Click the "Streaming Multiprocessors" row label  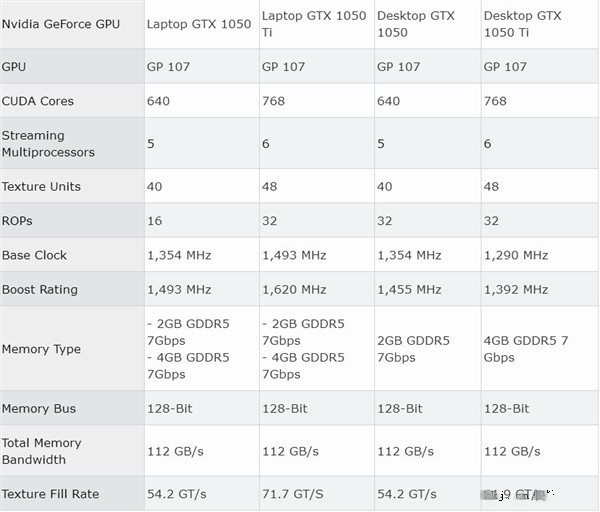click(48, 144)
